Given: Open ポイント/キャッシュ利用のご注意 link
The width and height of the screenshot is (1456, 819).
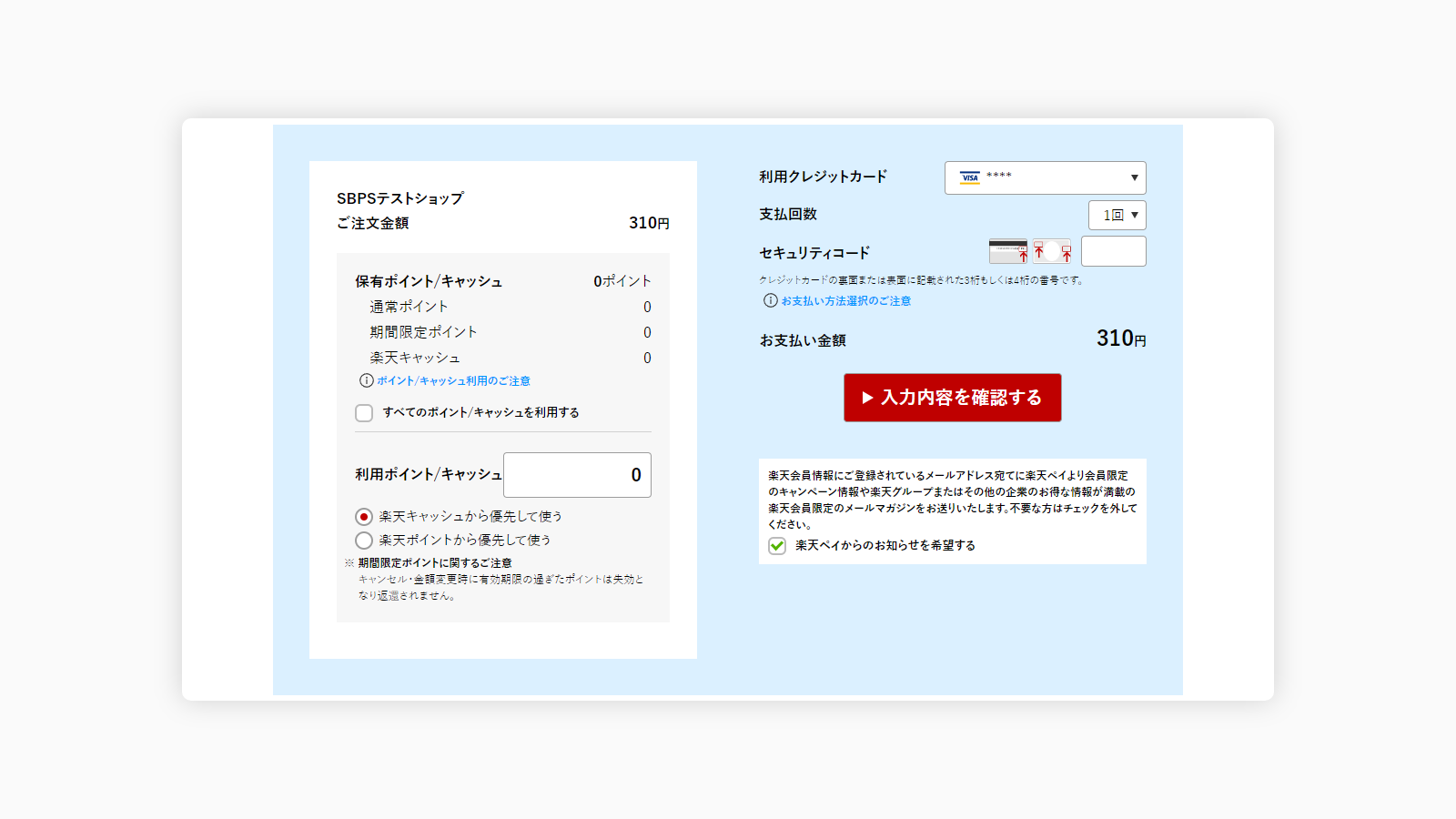Looking at the screenshot, I should coord(453,380).
